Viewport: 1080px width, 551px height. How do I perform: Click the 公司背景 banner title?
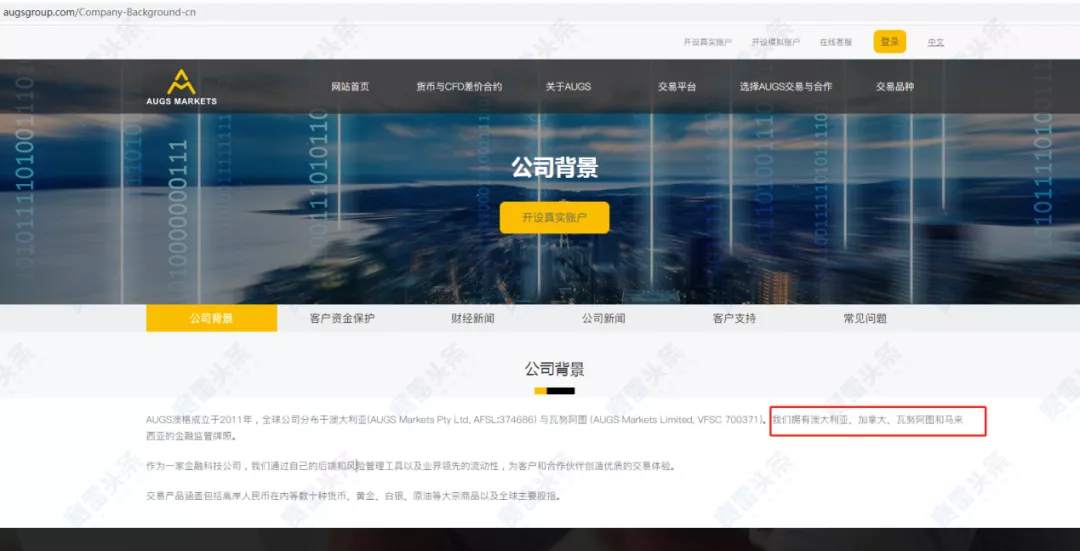tap(554, 167)
